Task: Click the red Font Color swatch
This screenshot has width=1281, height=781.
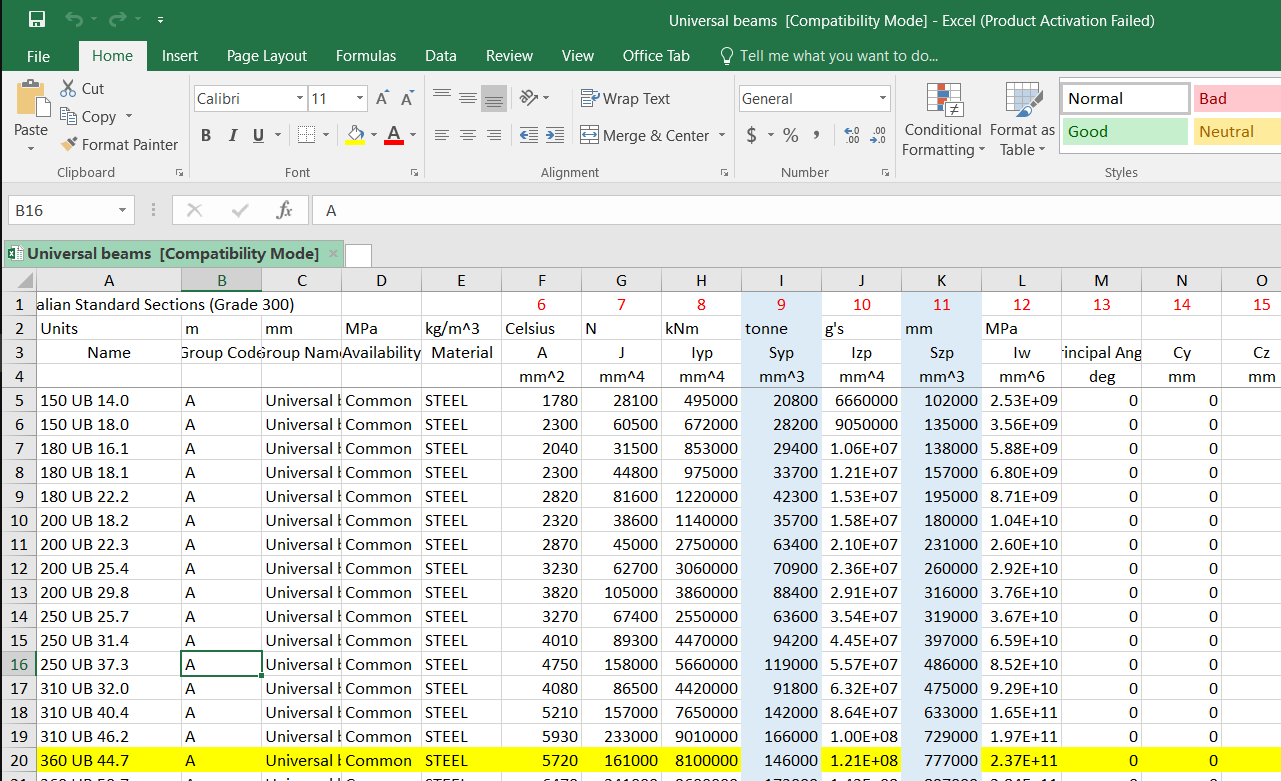Action: 392,143
